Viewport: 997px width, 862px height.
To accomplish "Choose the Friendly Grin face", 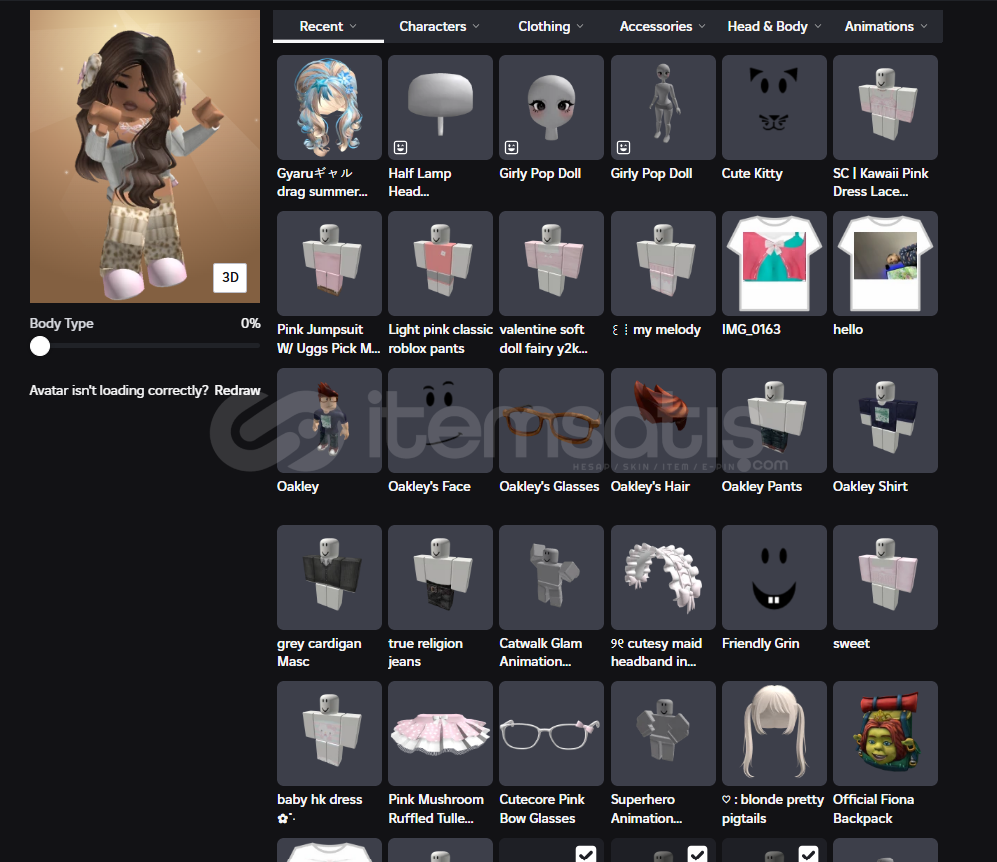I will (x=774, y=577).
